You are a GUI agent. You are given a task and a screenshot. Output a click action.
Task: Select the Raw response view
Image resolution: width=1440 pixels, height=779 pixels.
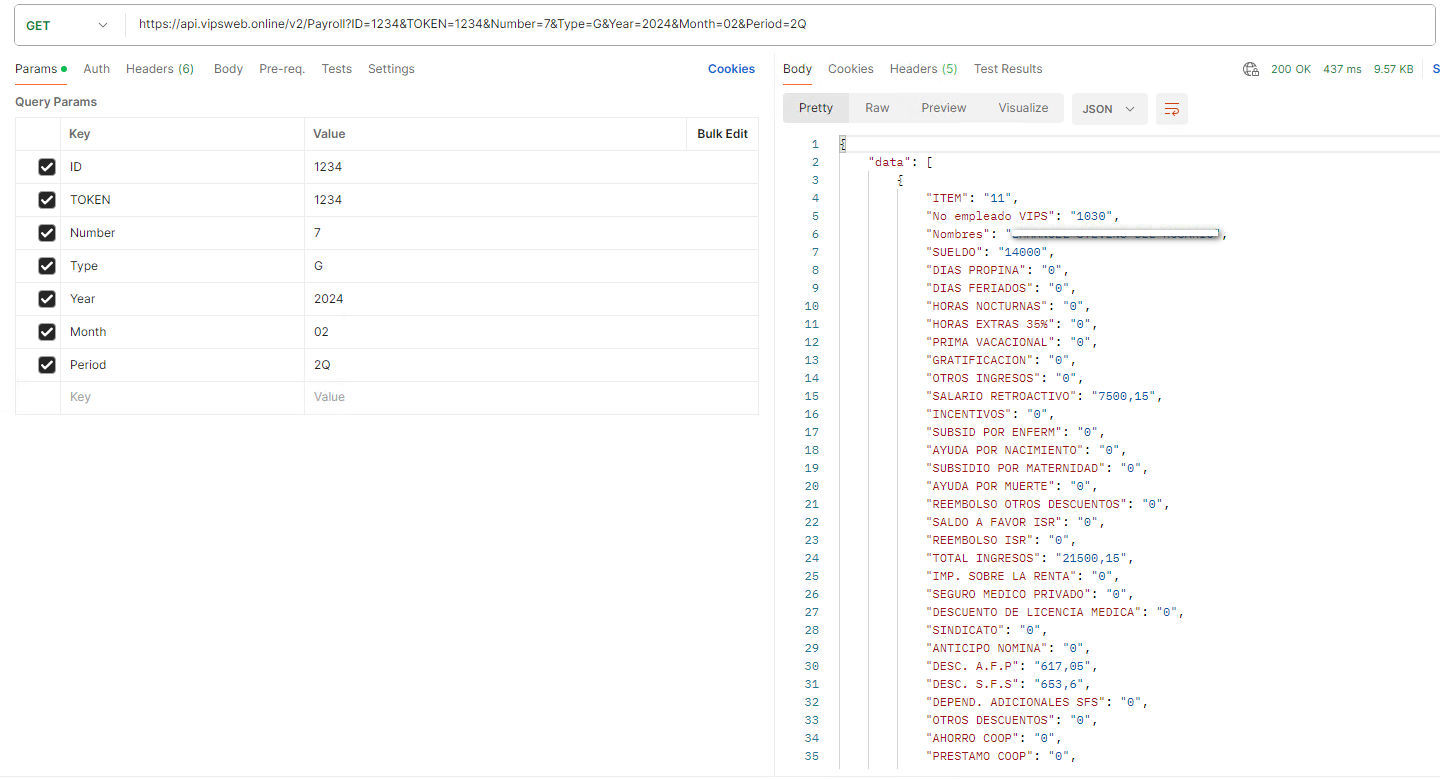(x=877, y=108)
